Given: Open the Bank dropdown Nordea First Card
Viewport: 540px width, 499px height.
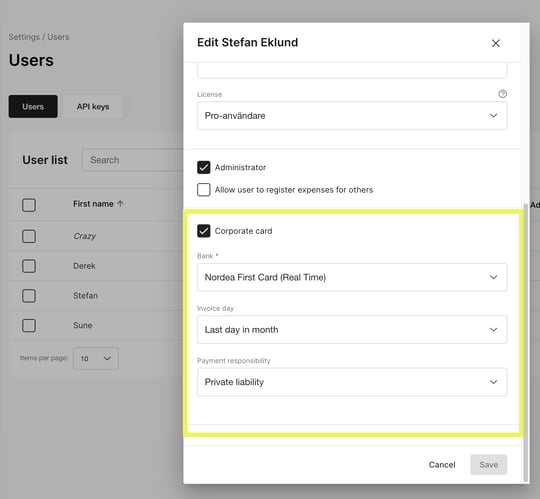Looking at the screenshot, I should 352,277.
